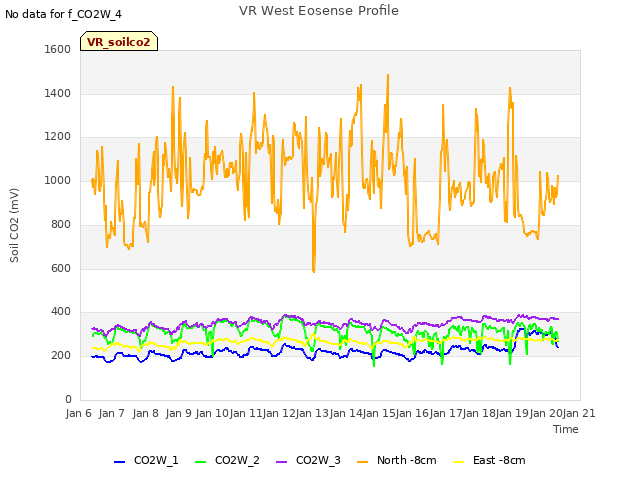Select the CO2W_3 legend entry
The image size is (640, 480).
coord(308,460)
